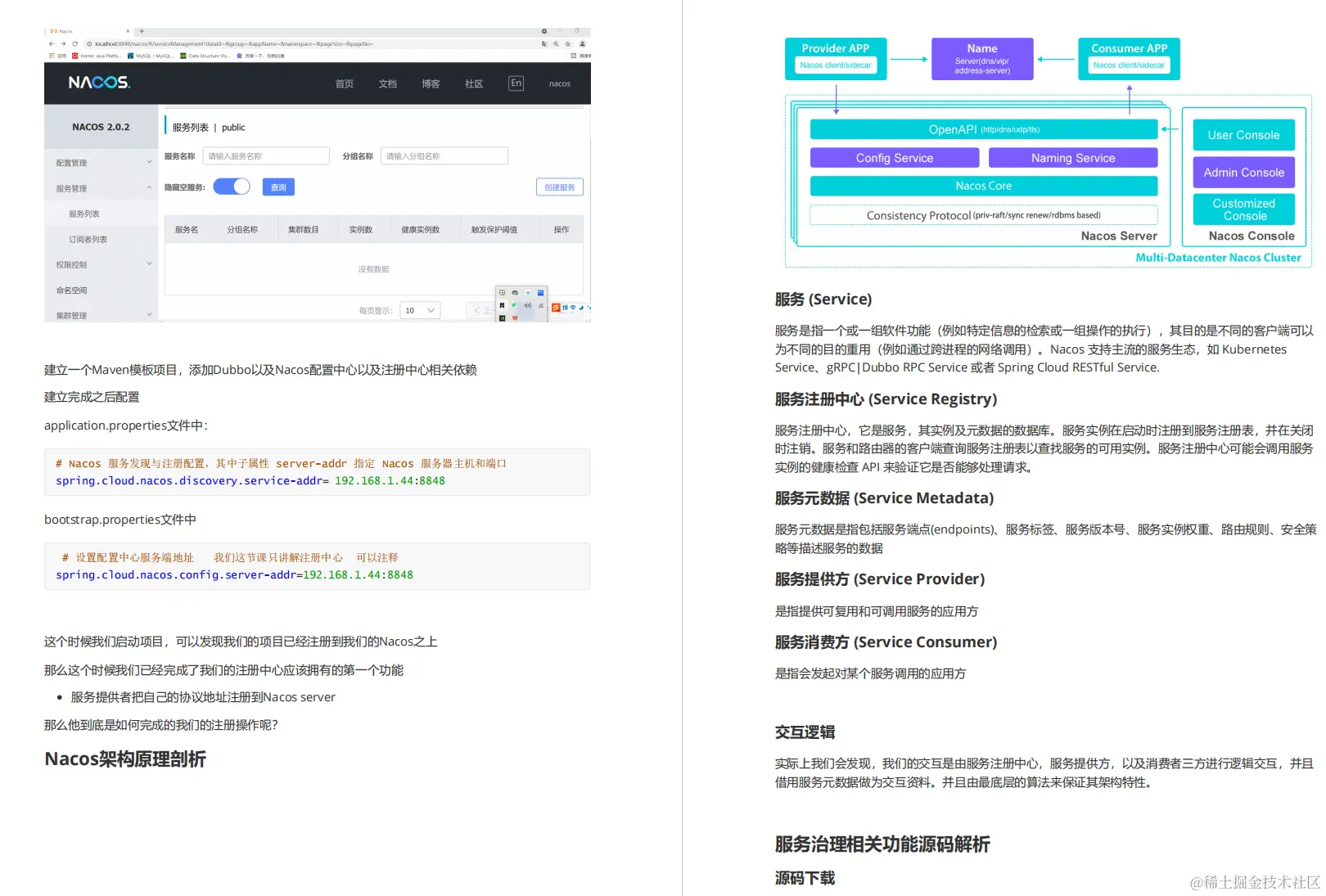Open the nacos user menu in header
This screenshot has height=896, width=1326.
pos(560,83)
